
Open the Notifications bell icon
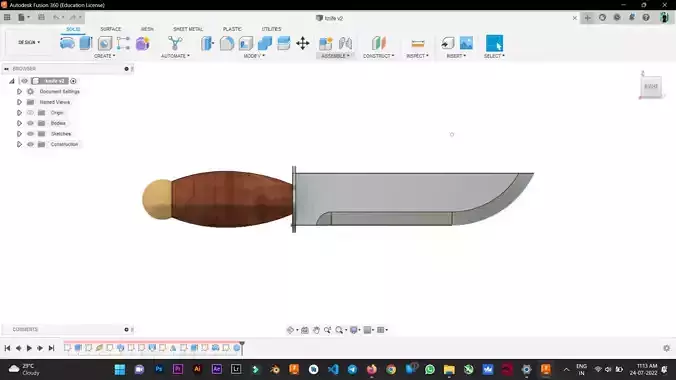coord(632,18)
